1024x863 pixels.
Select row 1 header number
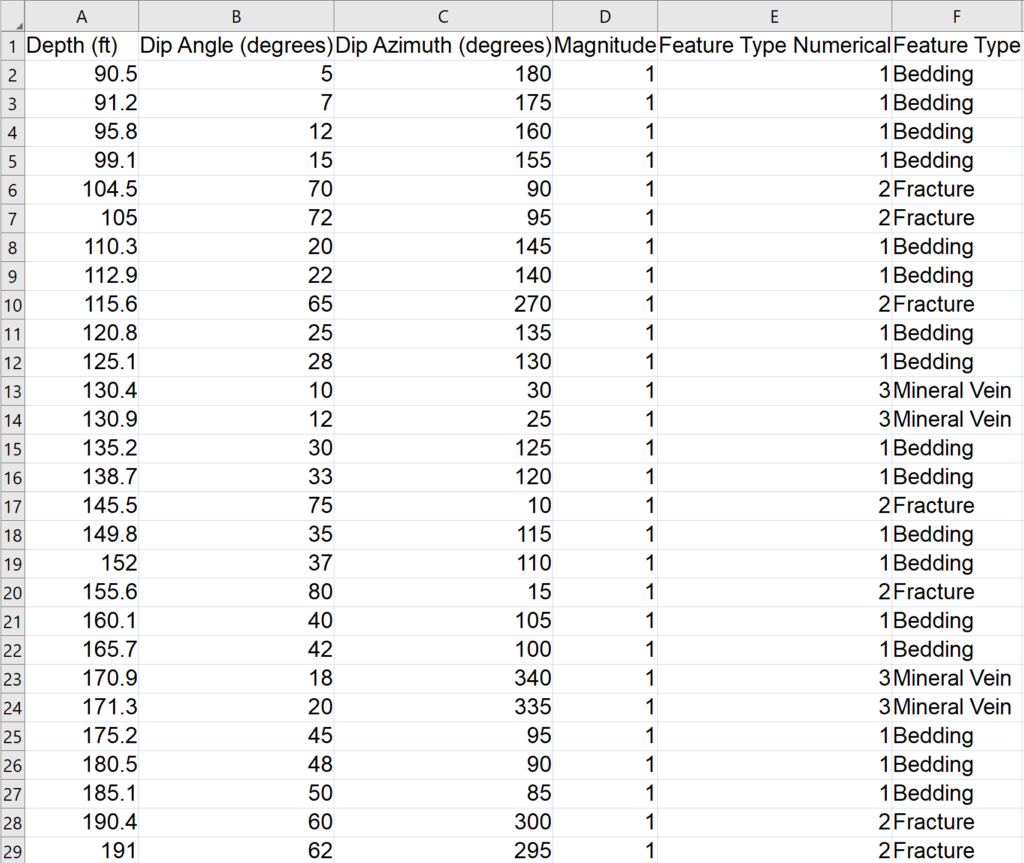point(12,45)
